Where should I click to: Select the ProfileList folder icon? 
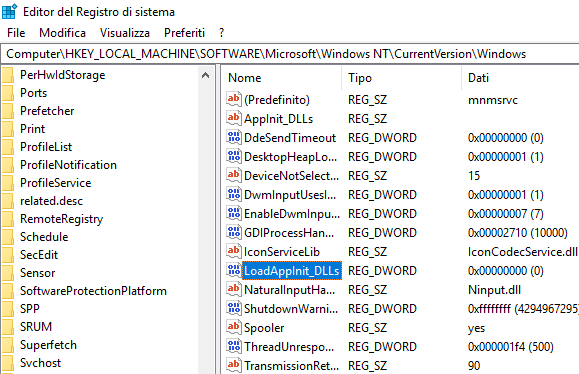(x=8, y=147)
